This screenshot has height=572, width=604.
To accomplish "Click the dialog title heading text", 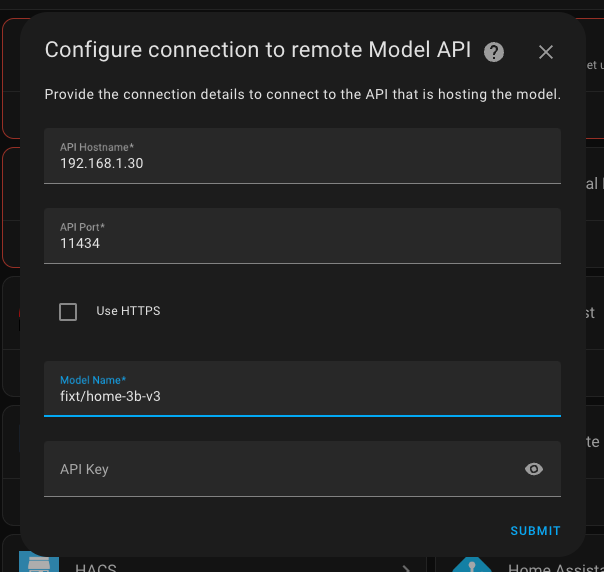I will tap(258, 50).
